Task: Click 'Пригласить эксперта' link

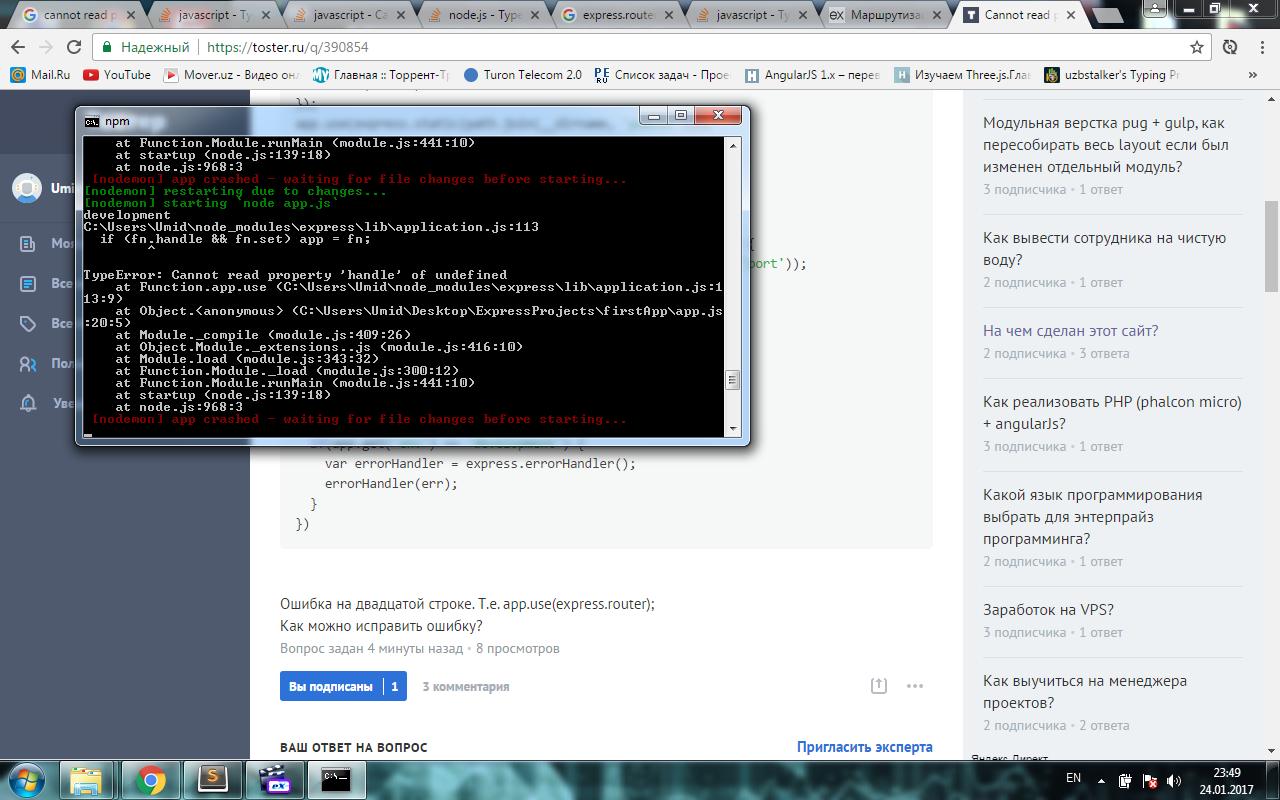Action: 864,747
